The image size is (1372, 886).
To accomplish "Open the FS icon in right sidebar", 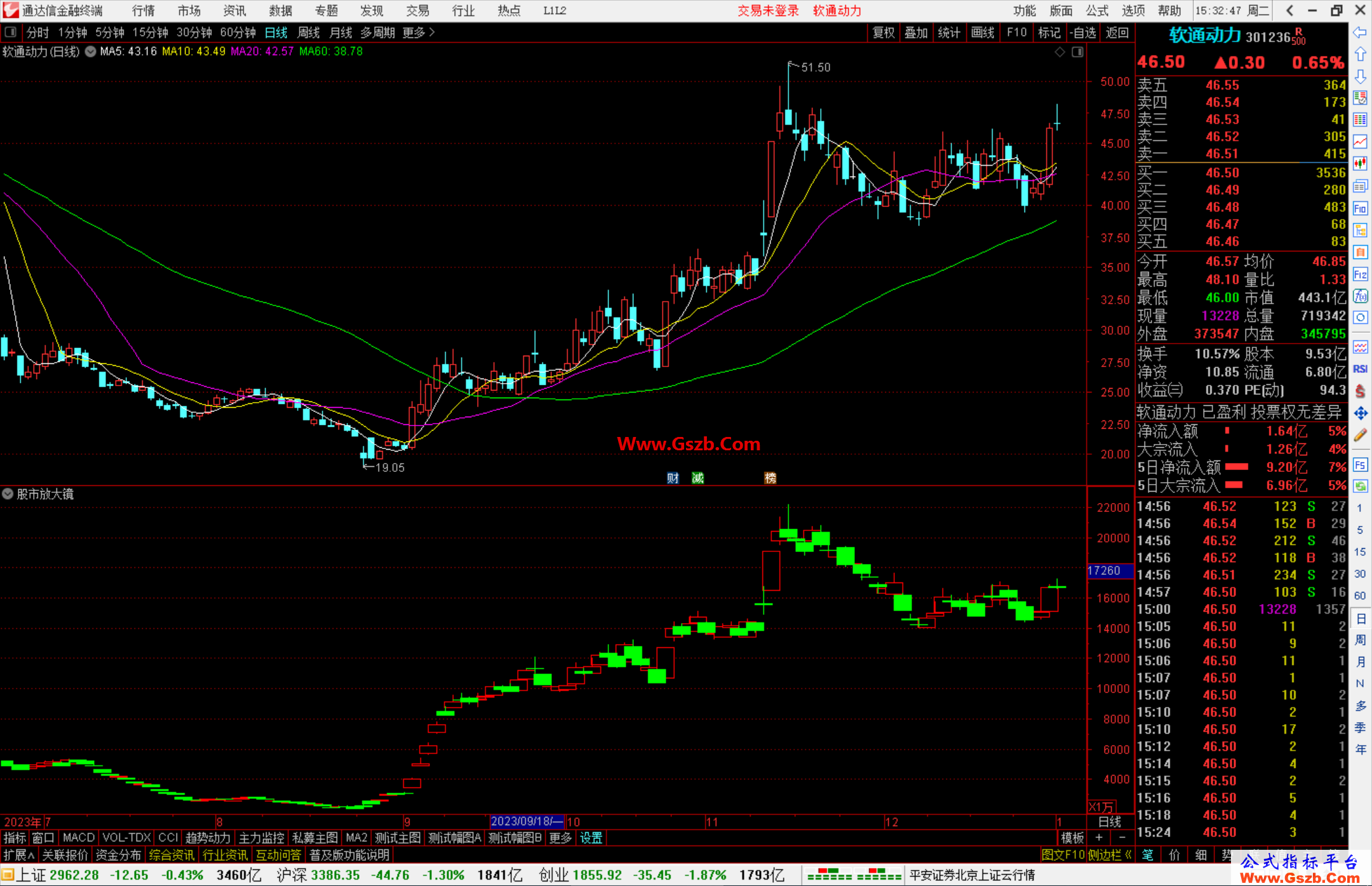I will [x=1360, y=465].
